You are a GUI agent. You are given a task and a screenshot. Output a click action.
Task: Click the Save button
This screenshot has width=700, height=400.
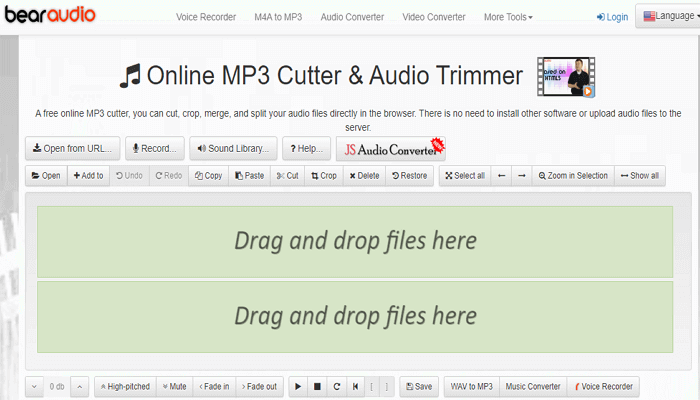pos(418,386)
